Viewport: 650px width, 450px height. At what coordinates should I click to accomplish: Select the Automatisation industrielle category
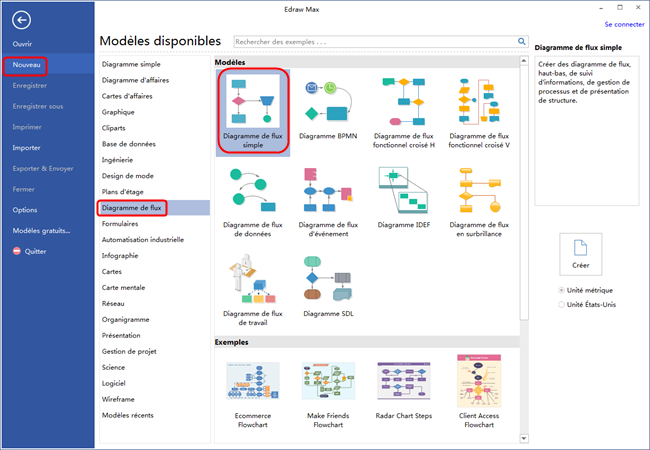(x=143, y=240)
